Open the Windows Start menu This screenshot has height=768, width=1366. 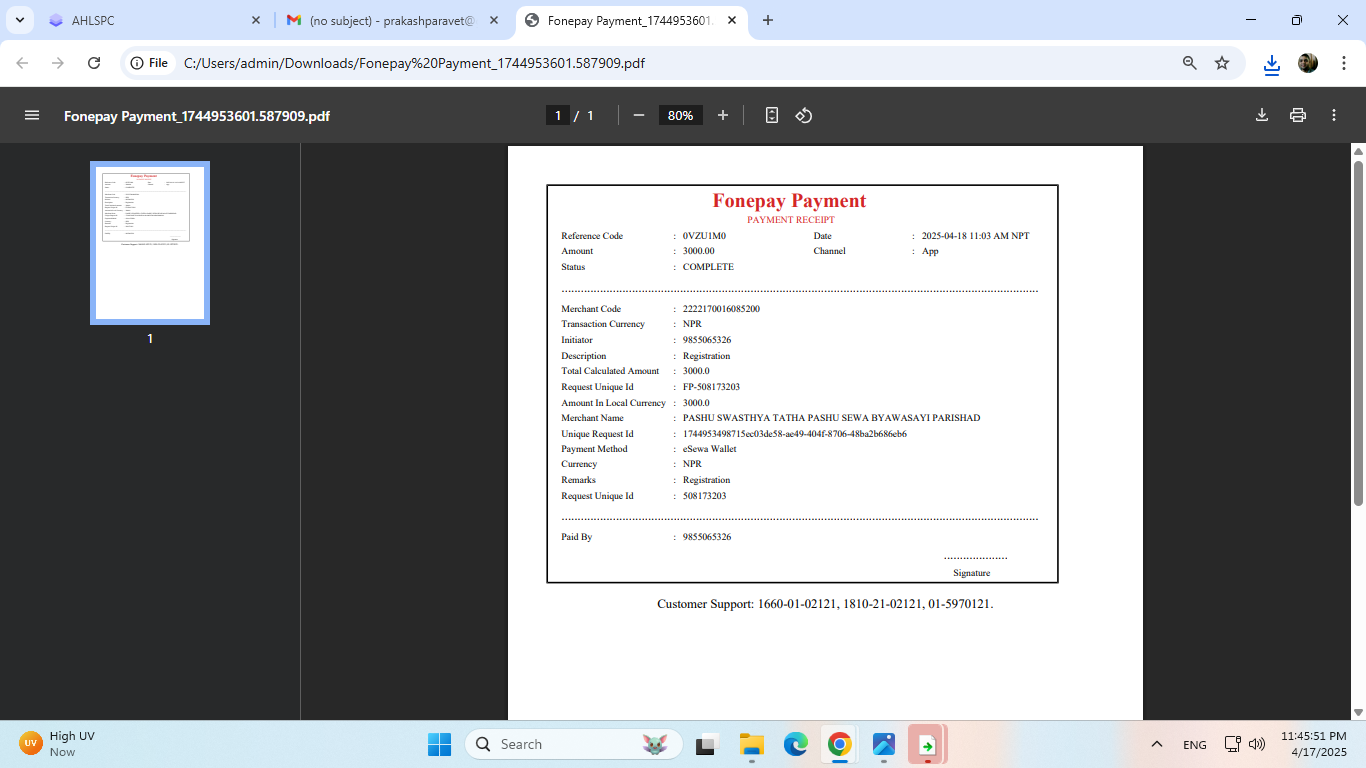439,744
